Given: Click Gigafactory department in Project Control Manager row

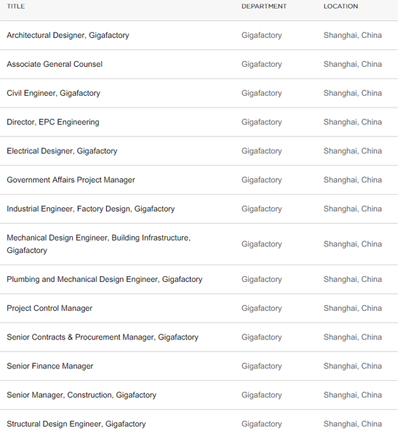Looking at the screenshot, I should tap(262, 308).
